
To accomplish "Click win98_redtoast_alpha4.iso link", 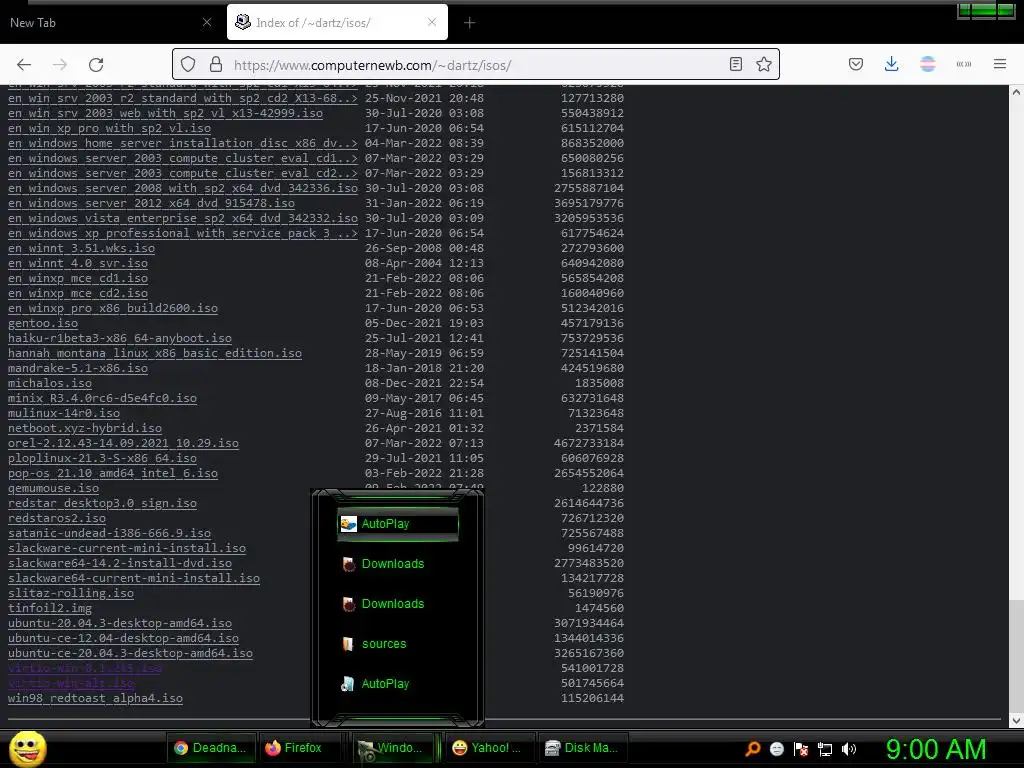I will pos(95,699).
